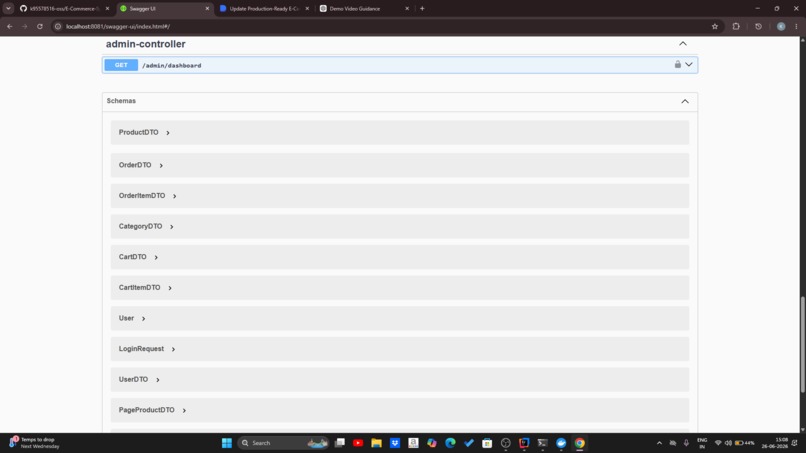The image size is (806, 453).
Task: Reload the Swagger page
Action: pos(40,26)
